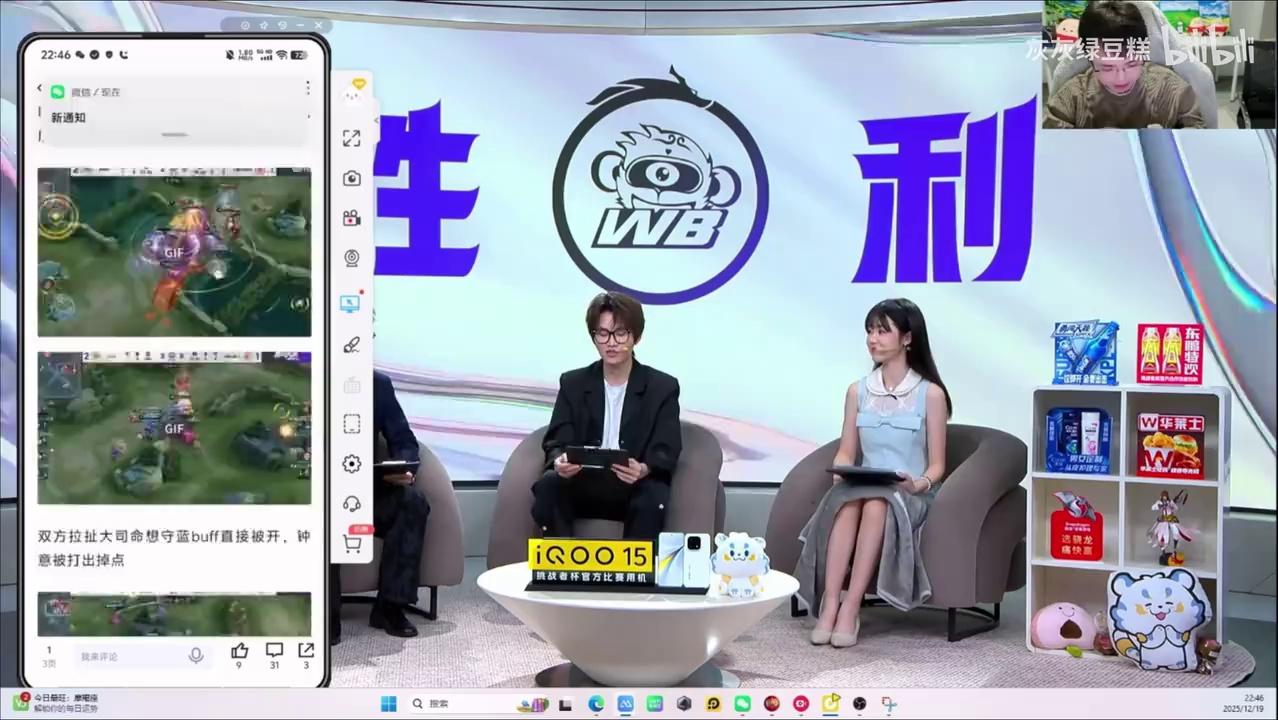
Task: Take a screenshot with the camera icon
Action: coord(351,178)
